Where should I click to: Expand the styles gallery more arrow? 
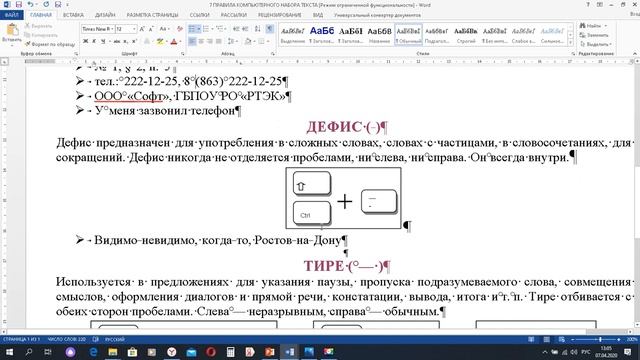571,42
